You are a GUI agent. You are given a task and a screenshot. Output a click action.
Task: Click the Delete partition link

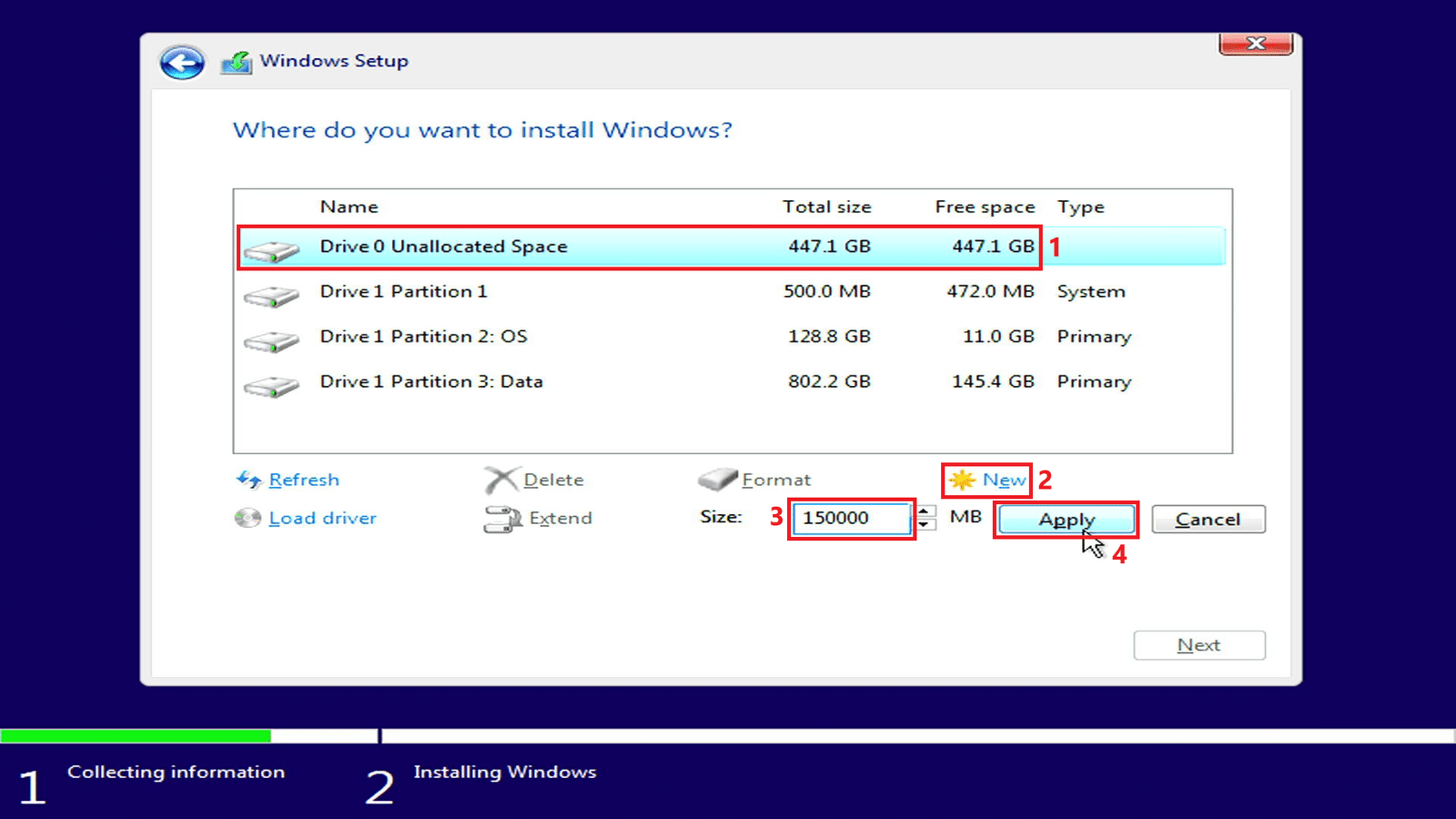click(x=553, y=480)
